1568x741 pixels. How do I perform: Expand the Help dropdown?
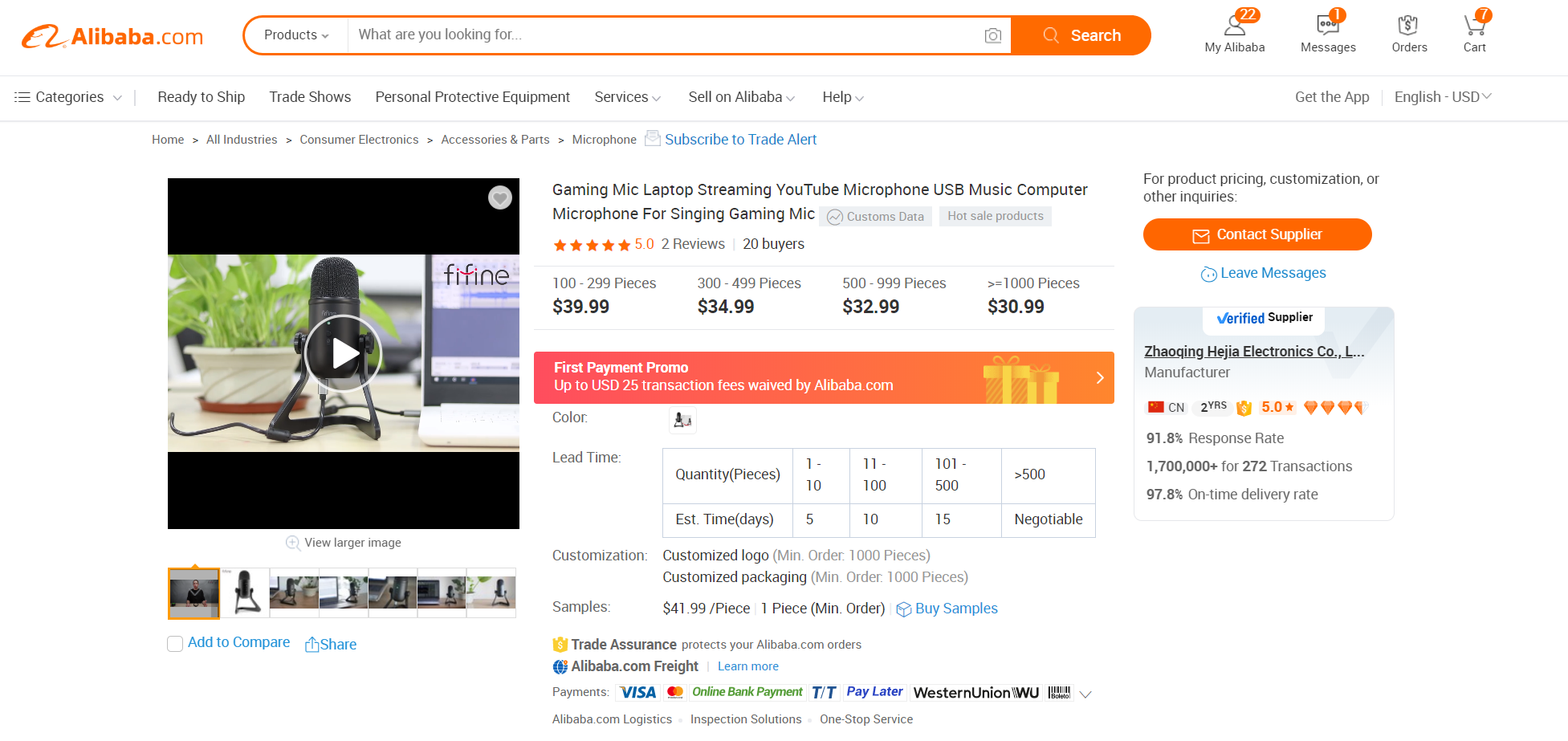tap(843, 97)
